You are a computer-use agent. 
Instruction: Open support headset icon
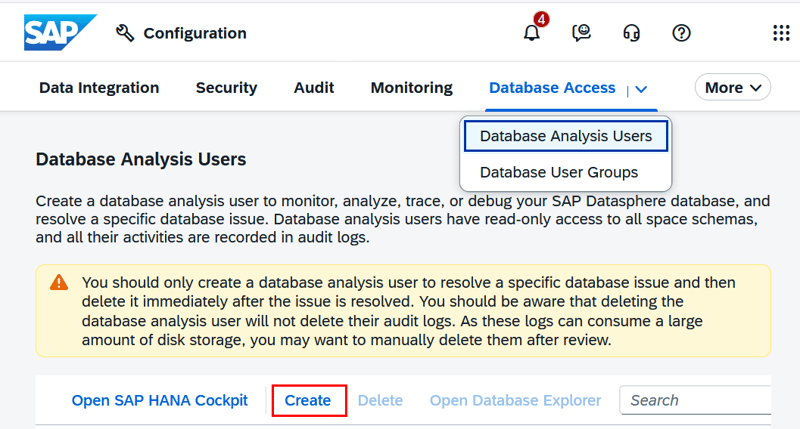click(631, 33)
